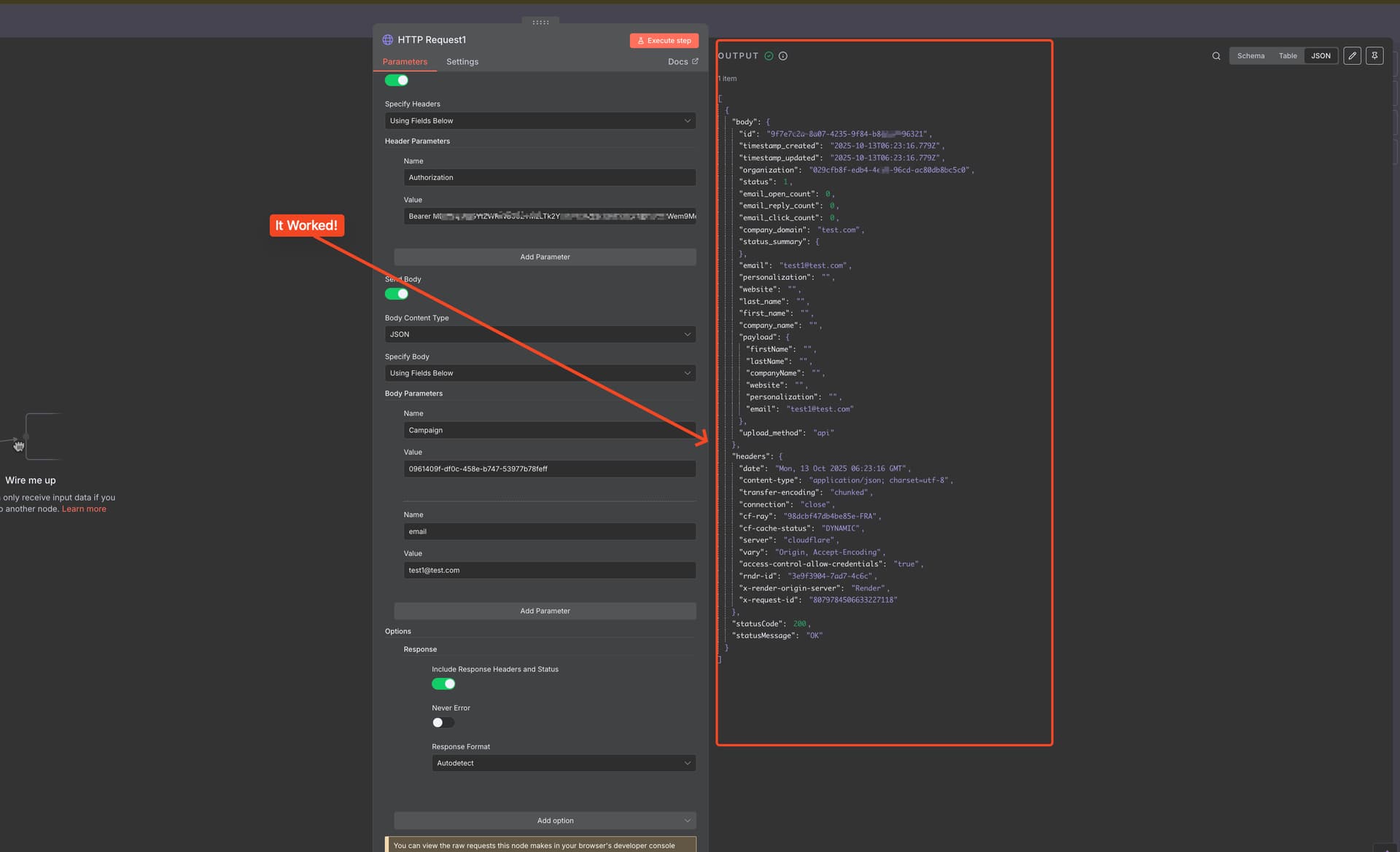1400x852 pixels.
Task: Click the email value field test1@test.com
Action: tap(549, 570)
